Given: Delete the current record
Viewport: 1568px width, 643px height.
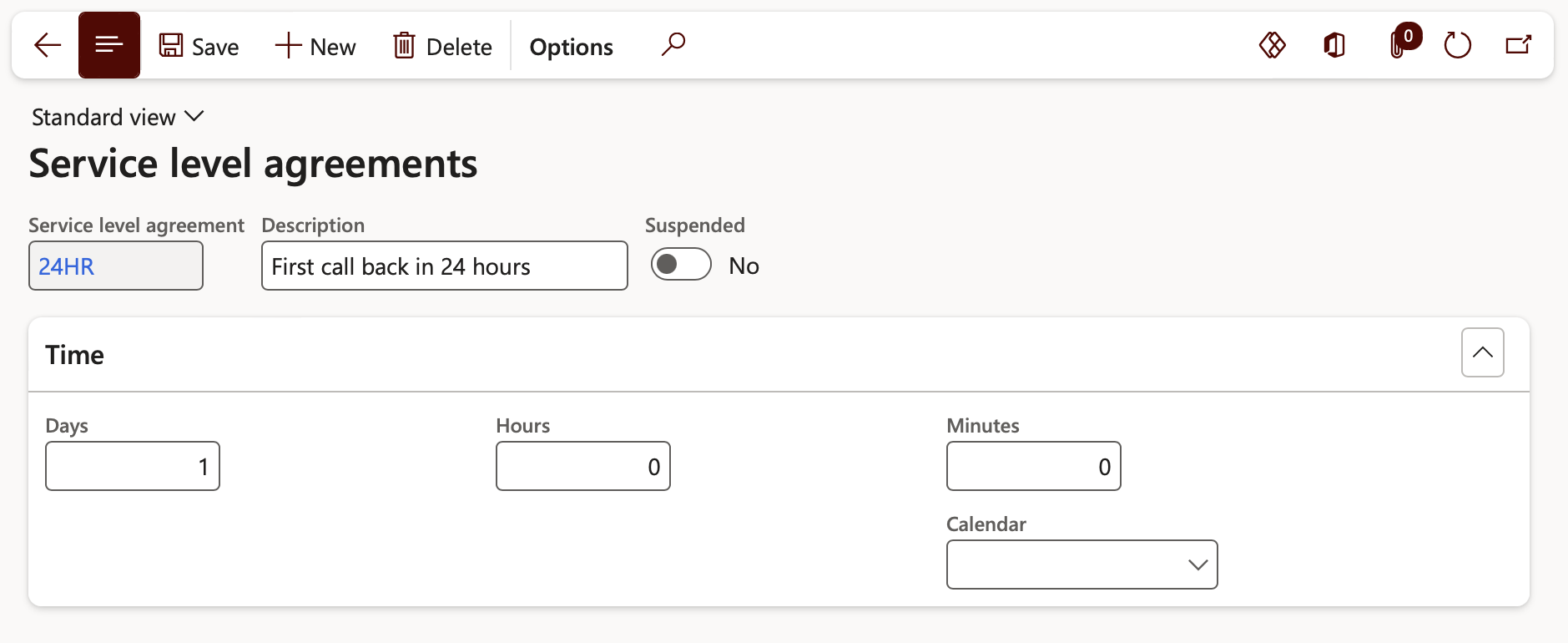Looking at the screenshot, I should point(442,46).
